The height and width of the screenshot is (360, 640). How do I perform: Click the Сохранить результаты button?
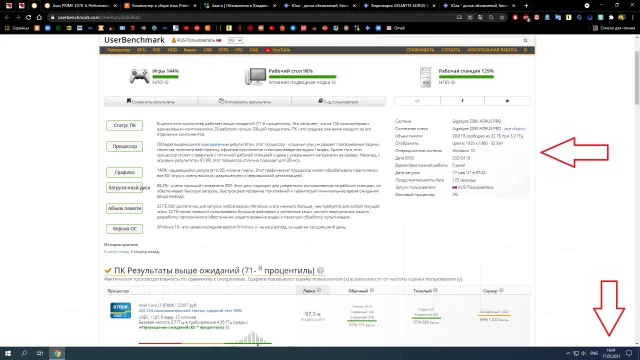click(x=151, y=101)
